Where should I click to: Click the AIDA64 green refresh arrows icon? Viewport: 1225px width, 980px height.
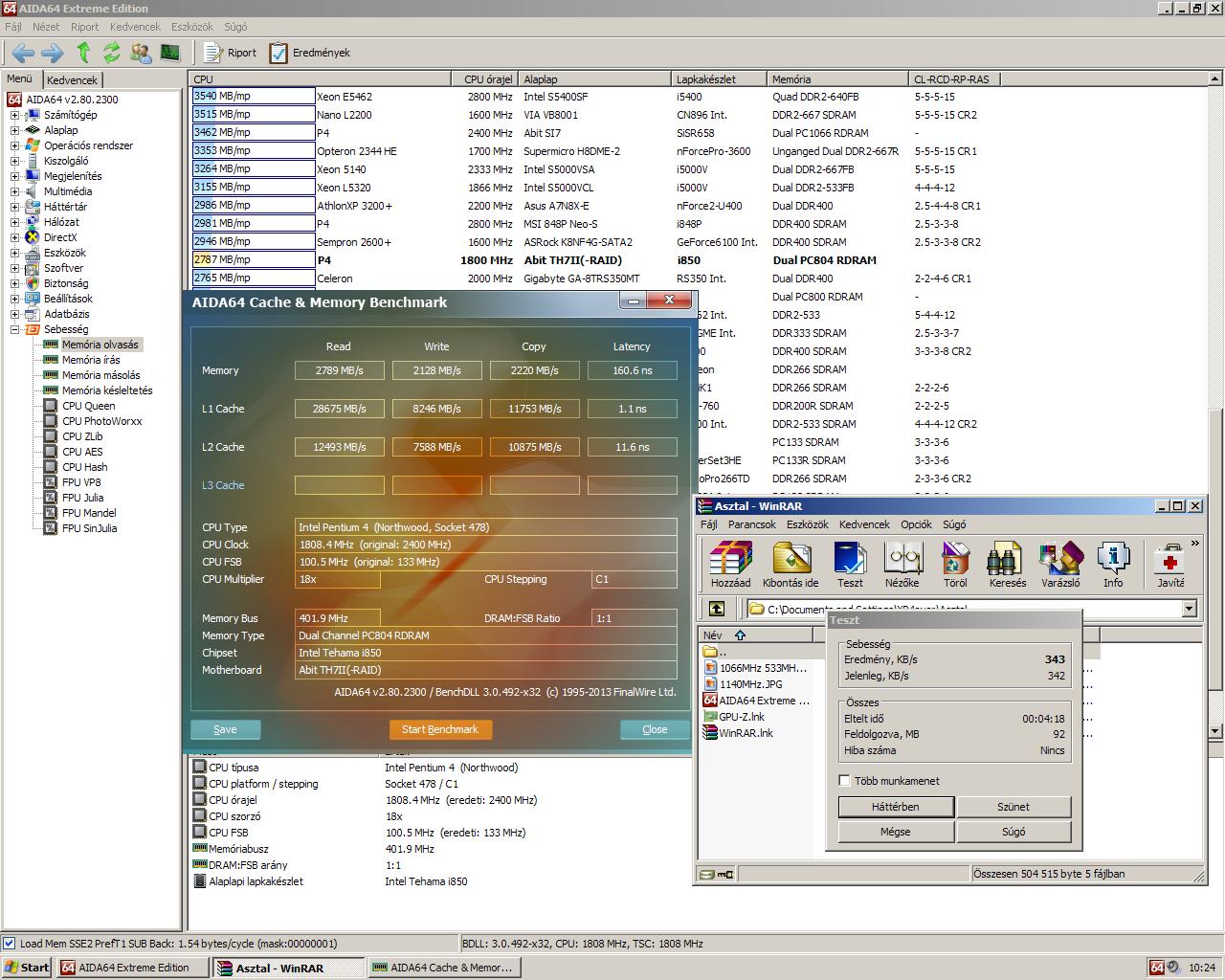click(x=112, y=53)
